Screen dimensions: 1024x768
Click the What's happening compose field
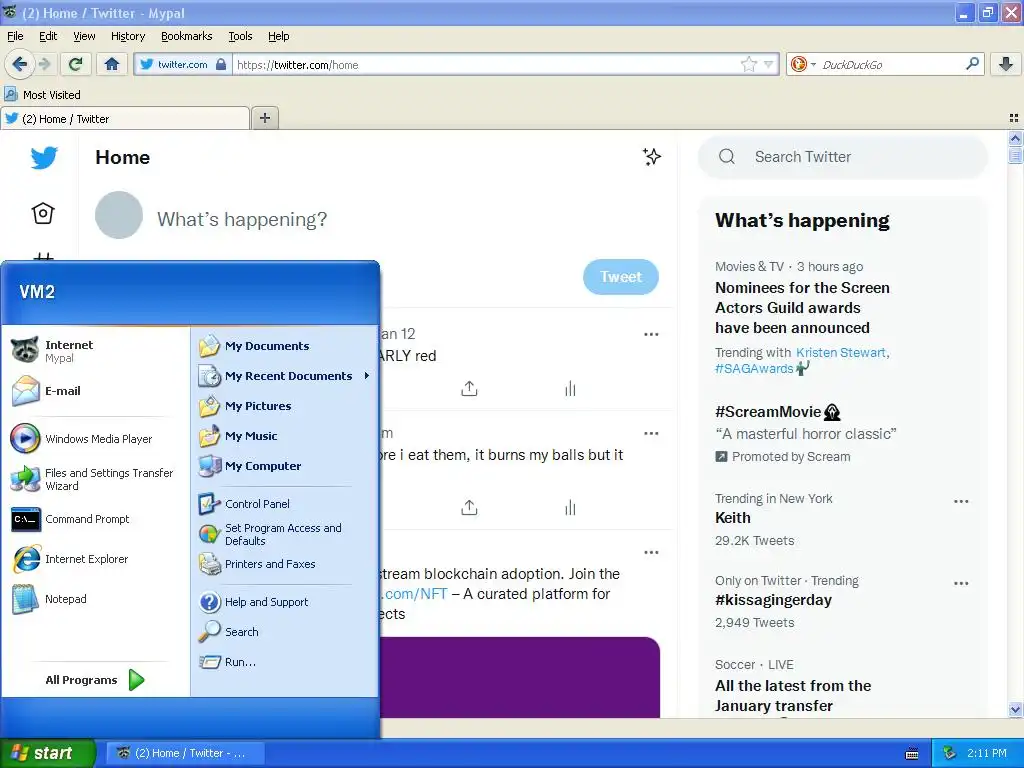coord(242,219)
